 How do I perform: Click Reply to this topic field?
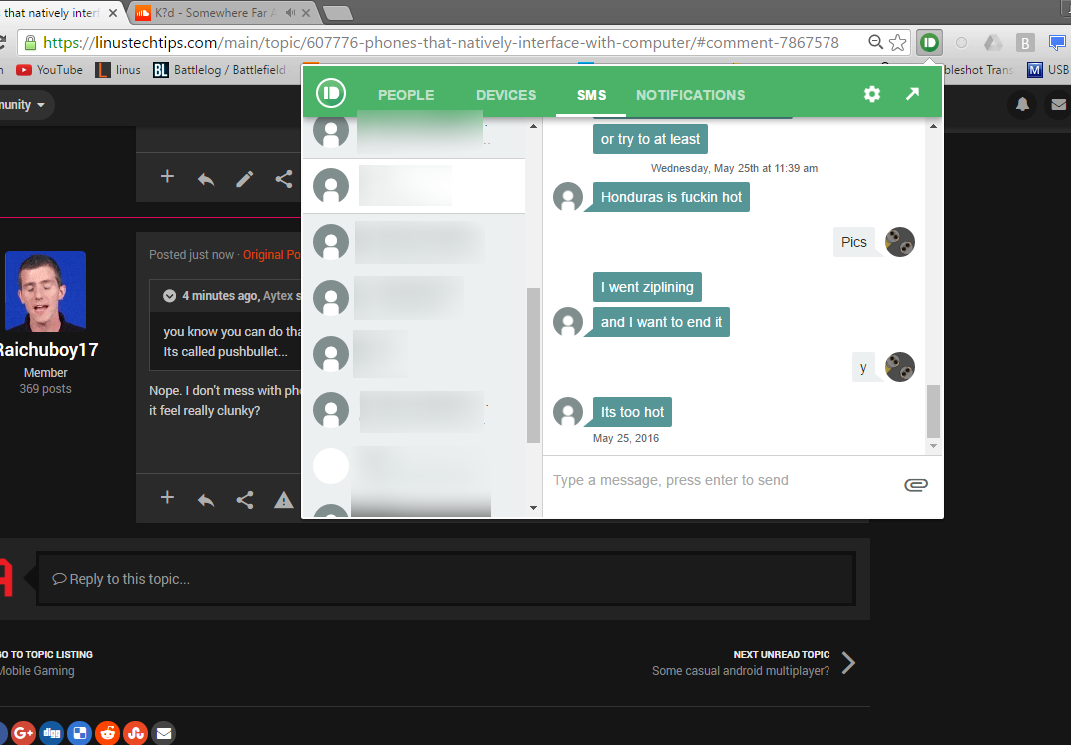[x=445, y=579]
